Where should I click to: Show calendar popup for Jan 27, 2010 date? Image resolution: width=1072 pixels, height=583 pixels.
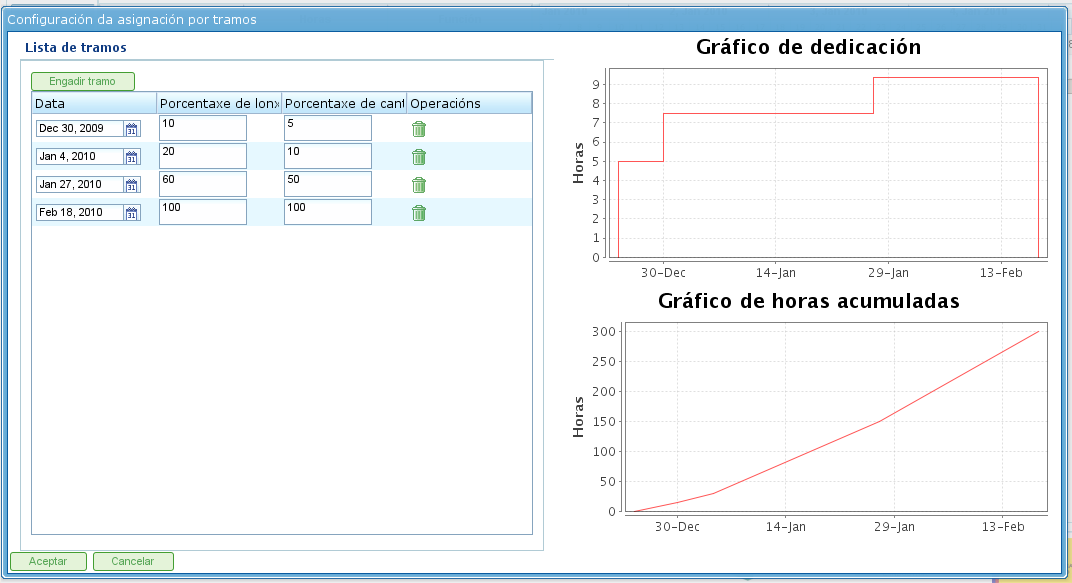132,185
